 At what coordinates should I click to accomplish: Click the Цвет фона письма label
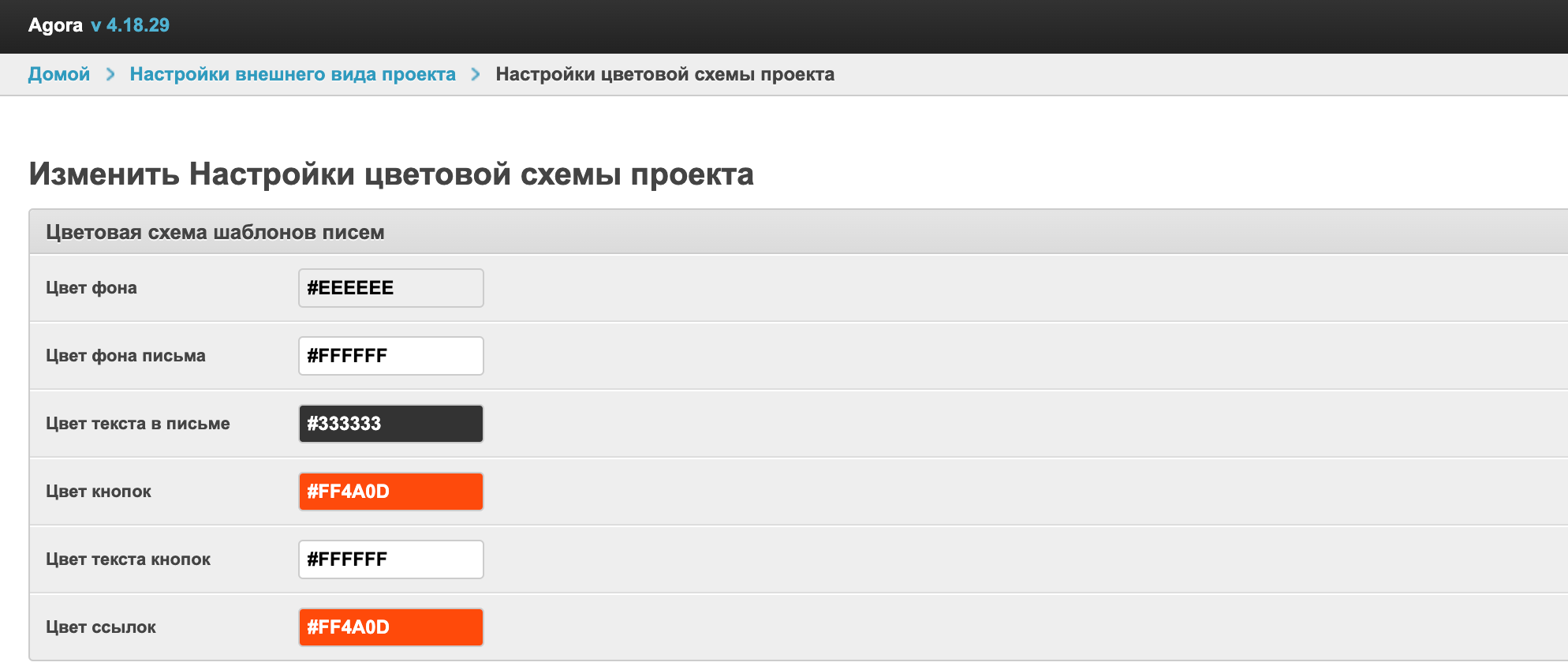pos(125,356)
